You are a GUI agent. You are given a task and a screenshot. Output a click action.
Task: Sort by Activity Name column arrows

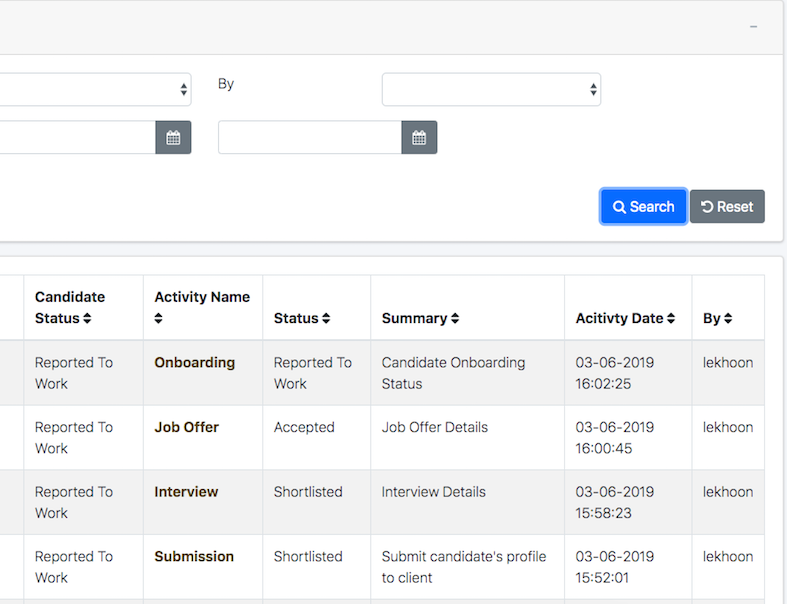[x=159, y=318]
